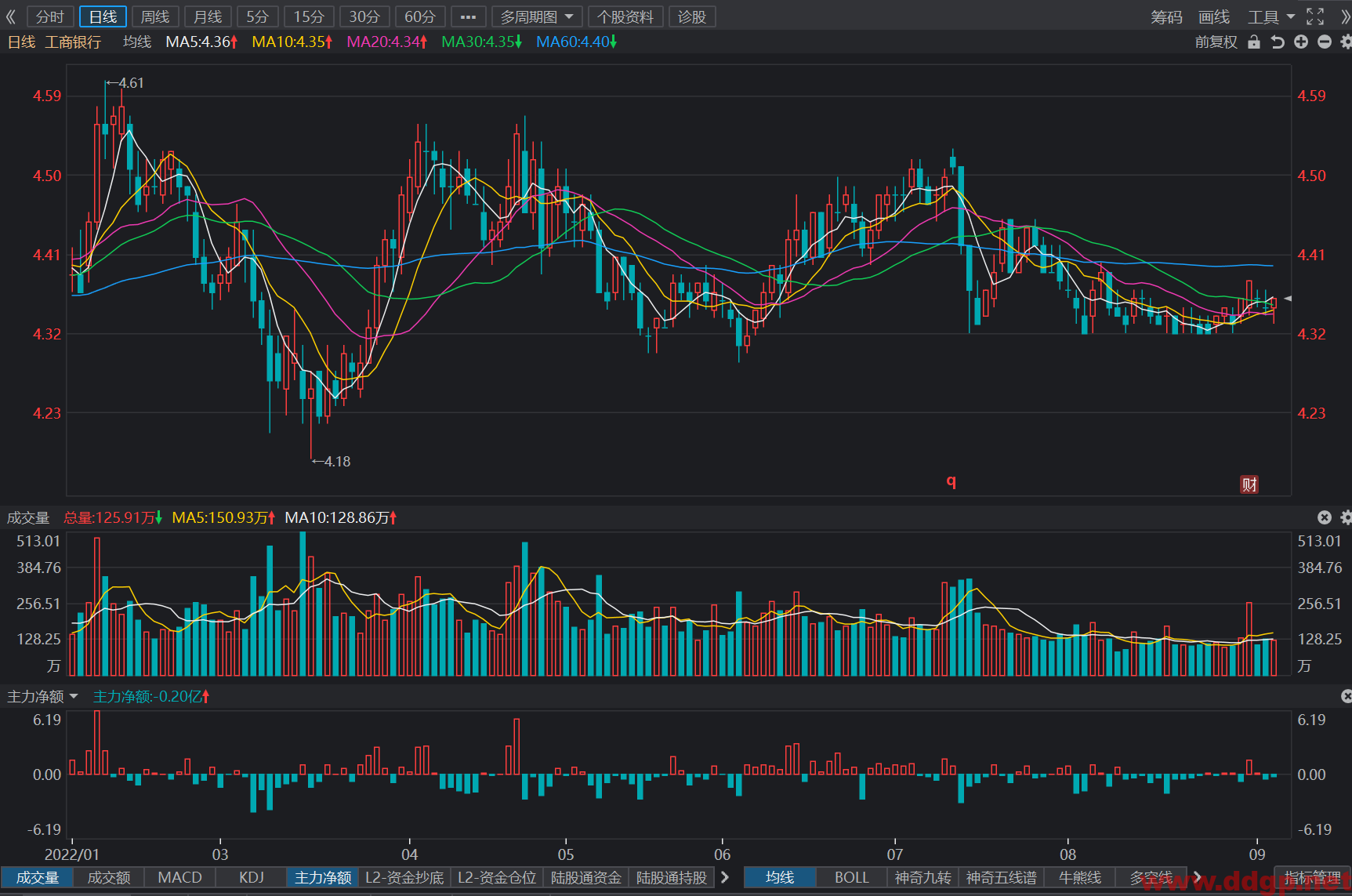Screen dimensions: 1352x896
Task: Open chart settings gear icon at the top right
Action: click(x=1346, y=42)
